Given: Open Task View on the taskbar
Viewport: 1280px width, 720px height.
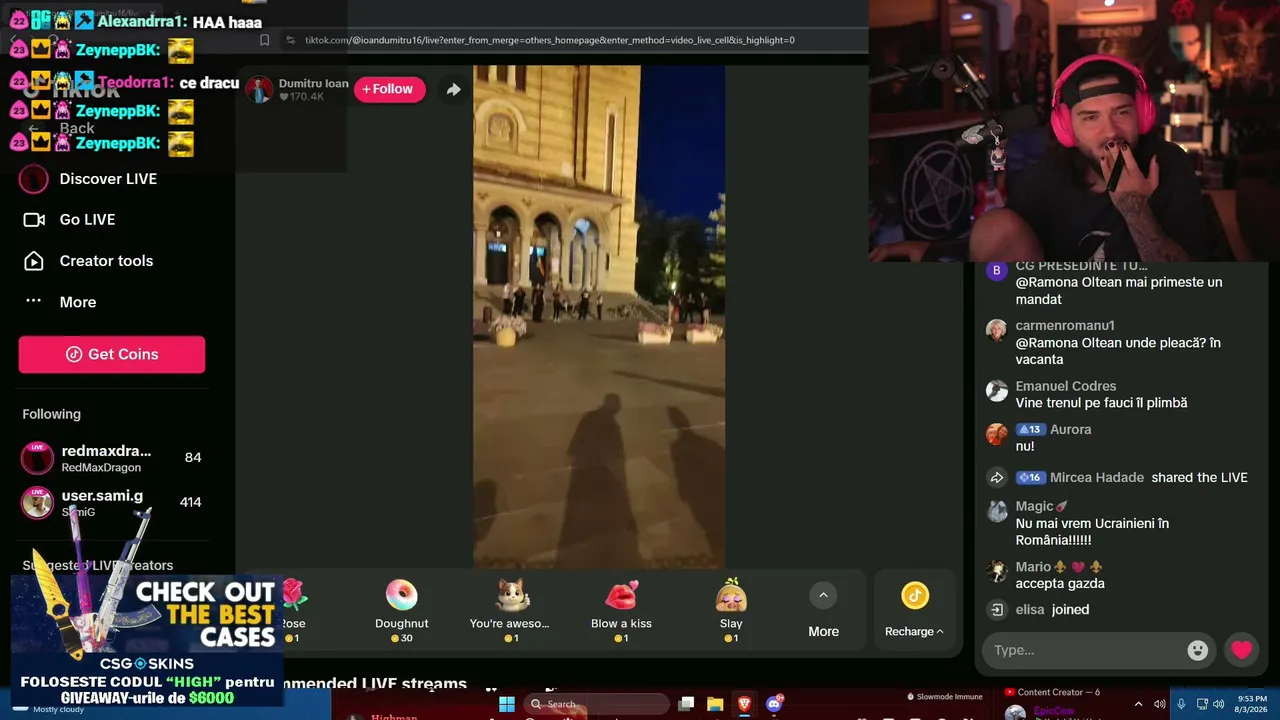Looking at the screenshot, I should 686,704.
